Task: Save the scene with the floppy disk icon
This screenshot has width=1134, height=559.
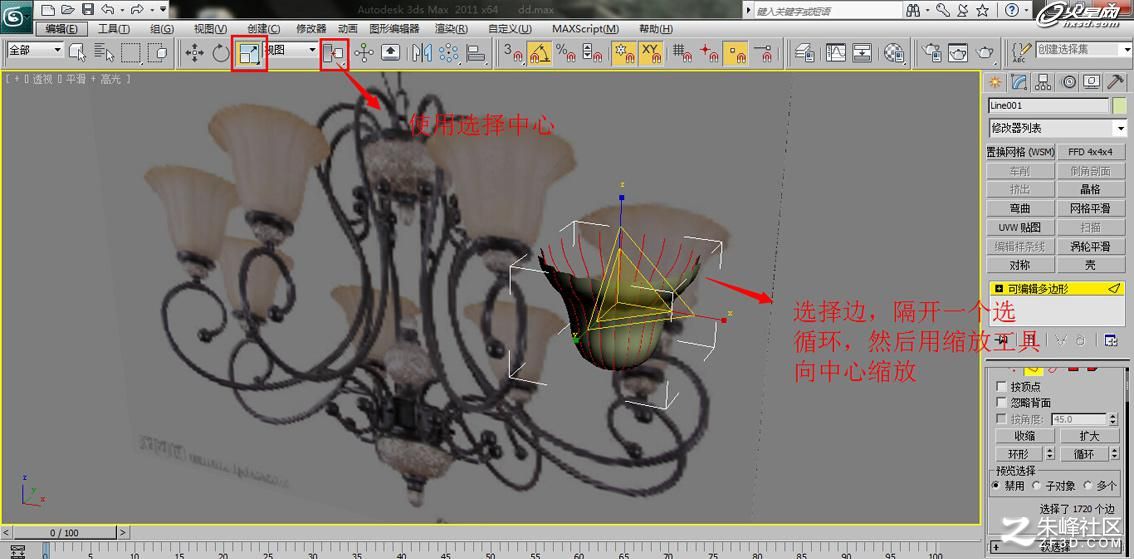Action: pos(88,10)
